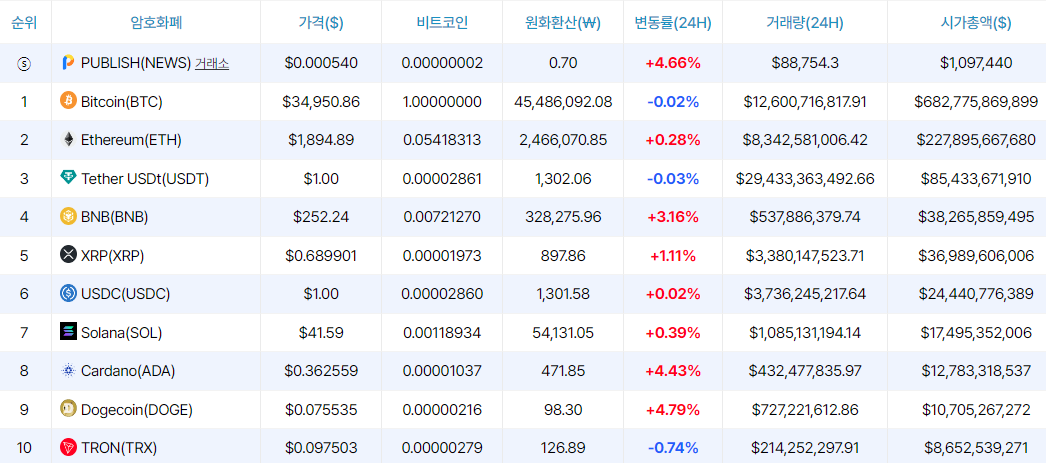Click the Dogecoin logo icon
The width and height of the screenshot is (1046, 463).
68,408
